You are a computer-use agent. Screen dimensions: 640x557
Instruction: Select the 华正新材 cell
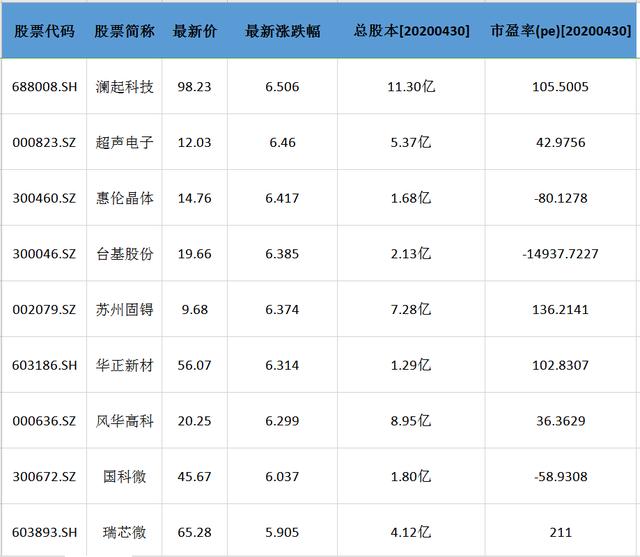point(124,365)
